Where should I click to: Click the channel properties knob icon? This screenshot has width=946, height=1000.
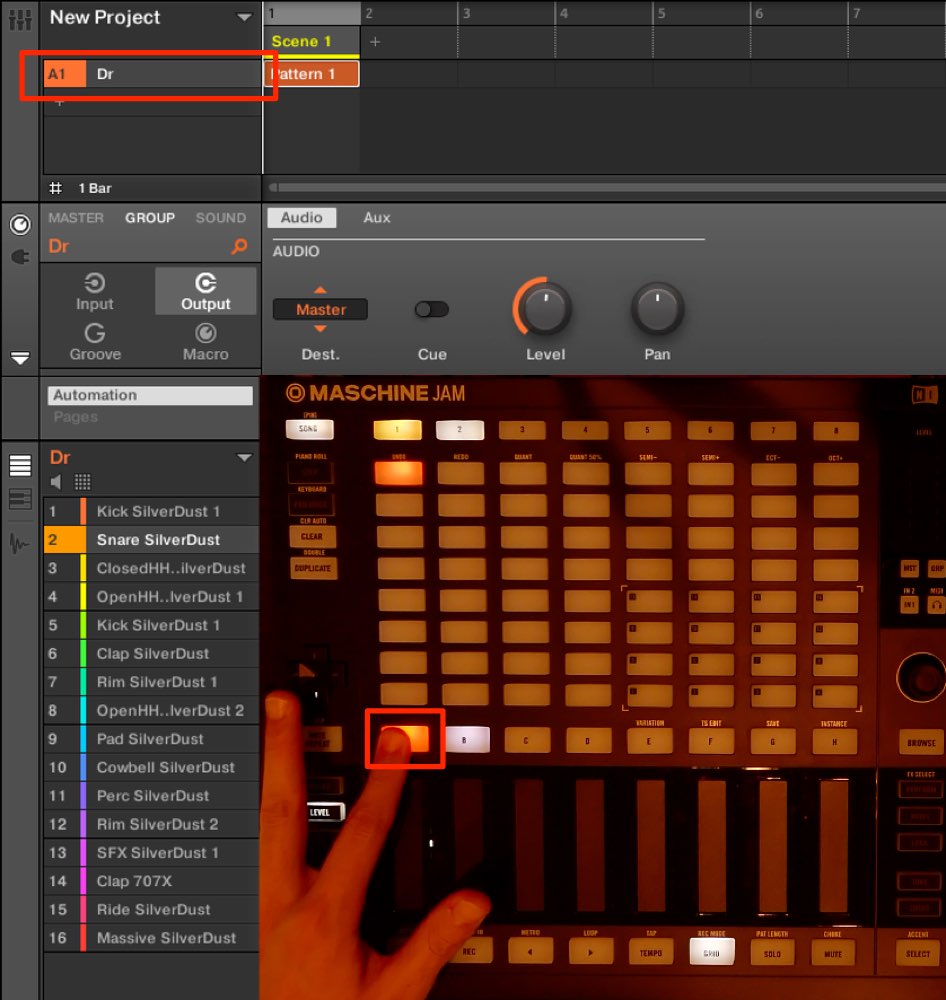(20, 224)
